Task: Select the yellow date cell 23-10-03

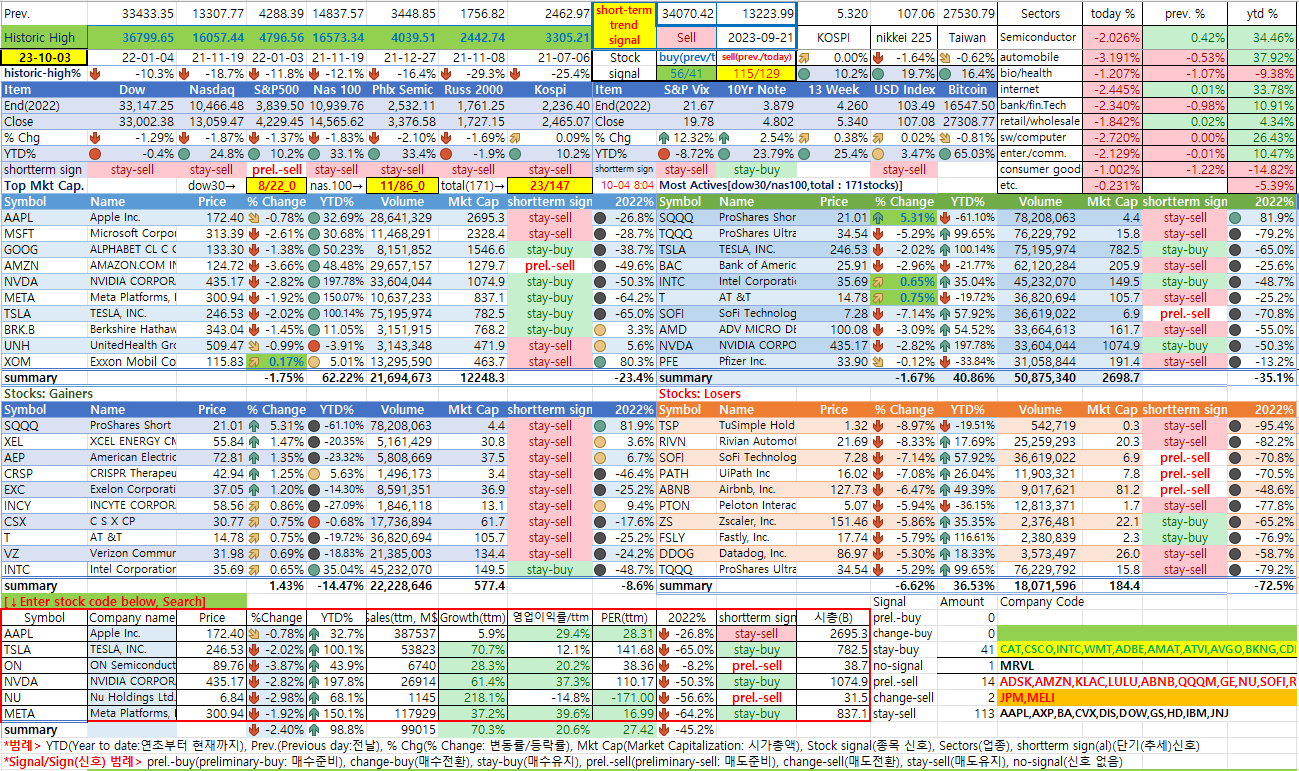Action: (x=44, y=57)
